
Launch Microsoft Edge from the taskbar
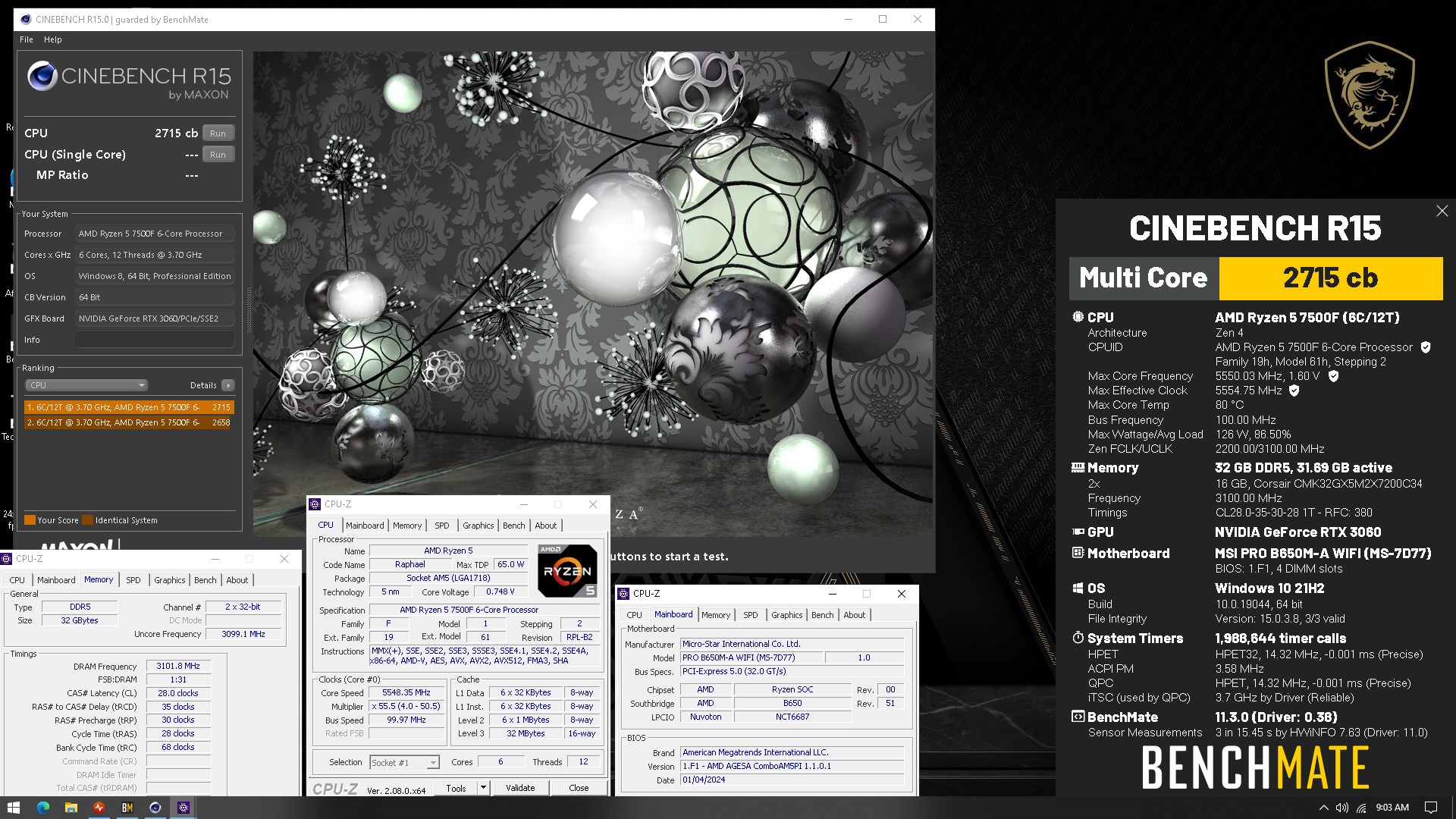42,808
